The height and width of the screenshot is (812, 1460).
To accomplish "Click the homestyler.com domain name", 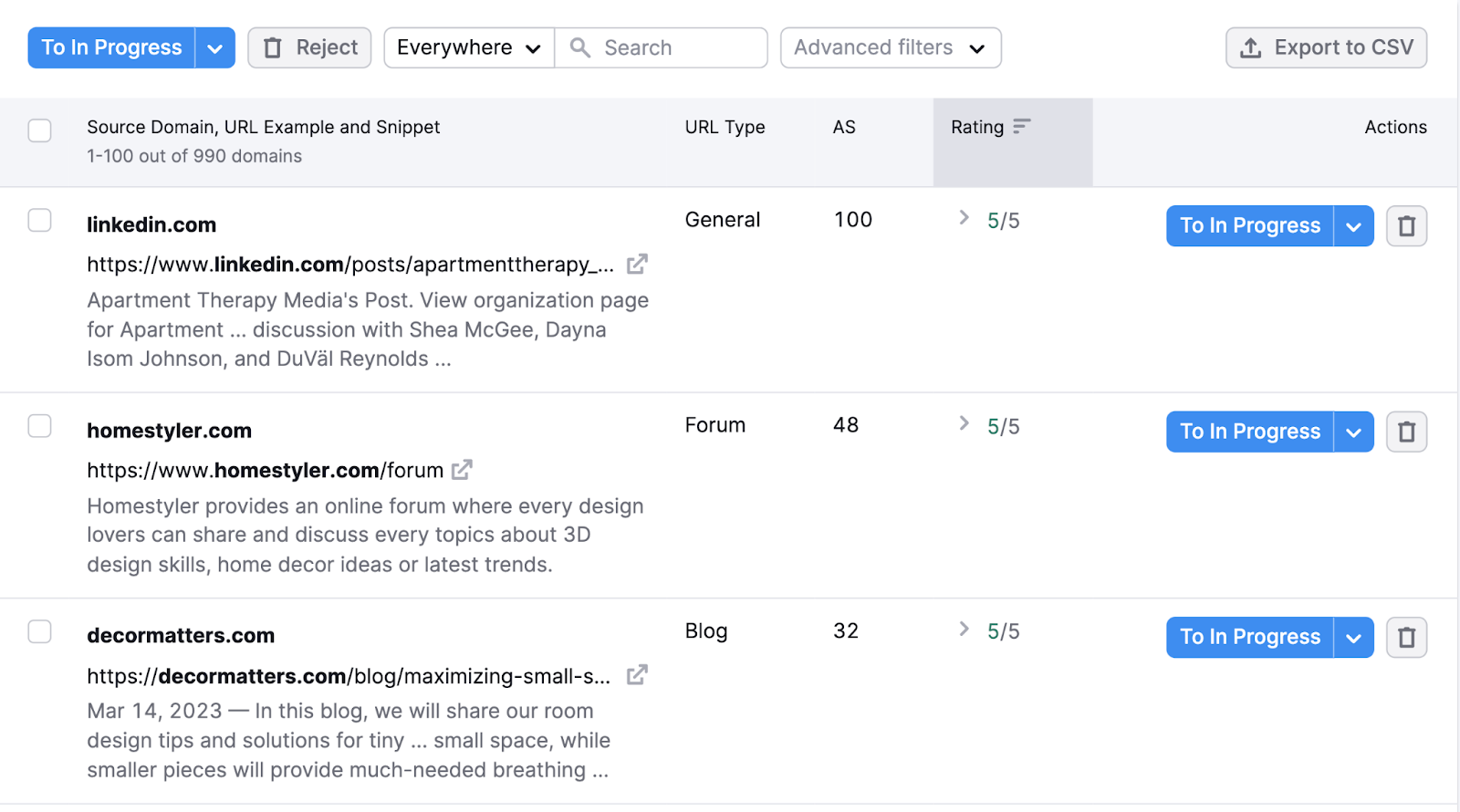I will 169,431.
